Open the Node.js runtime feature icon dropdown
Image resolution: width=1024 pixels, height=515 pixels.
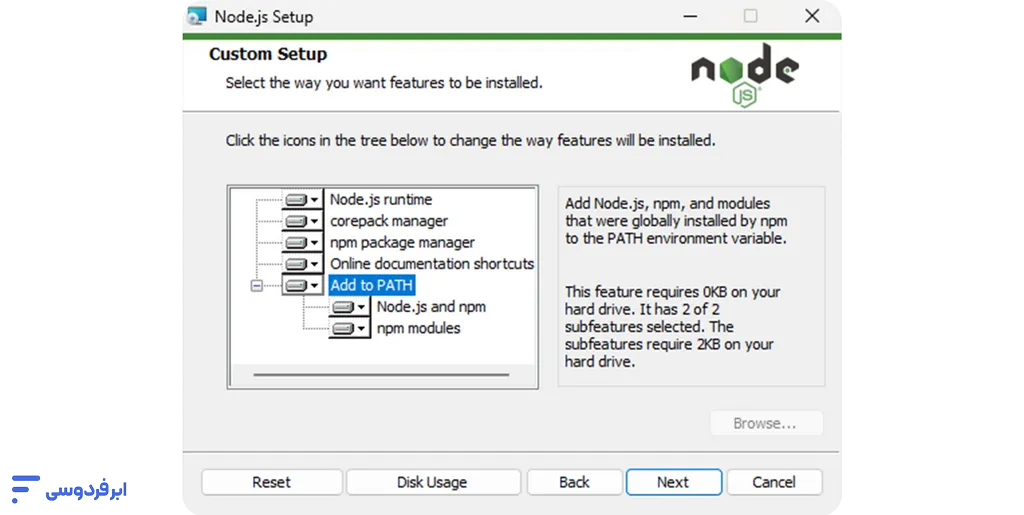click(x=302, y=200)
